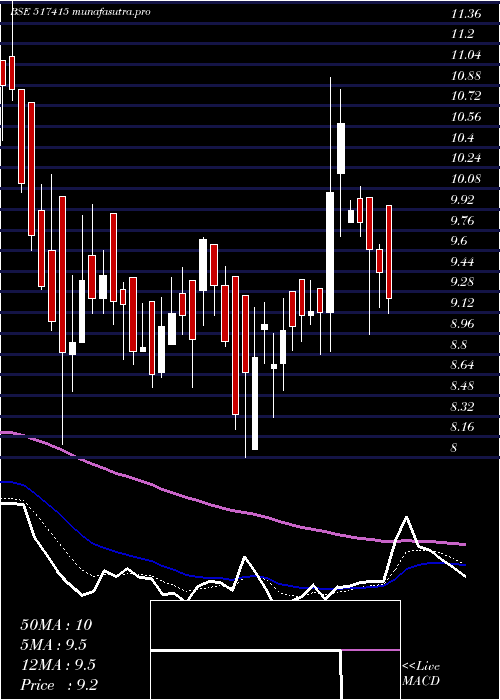500x700 pixels.
Task: Click the 10.72 price axis label
Action: [466, 96]
